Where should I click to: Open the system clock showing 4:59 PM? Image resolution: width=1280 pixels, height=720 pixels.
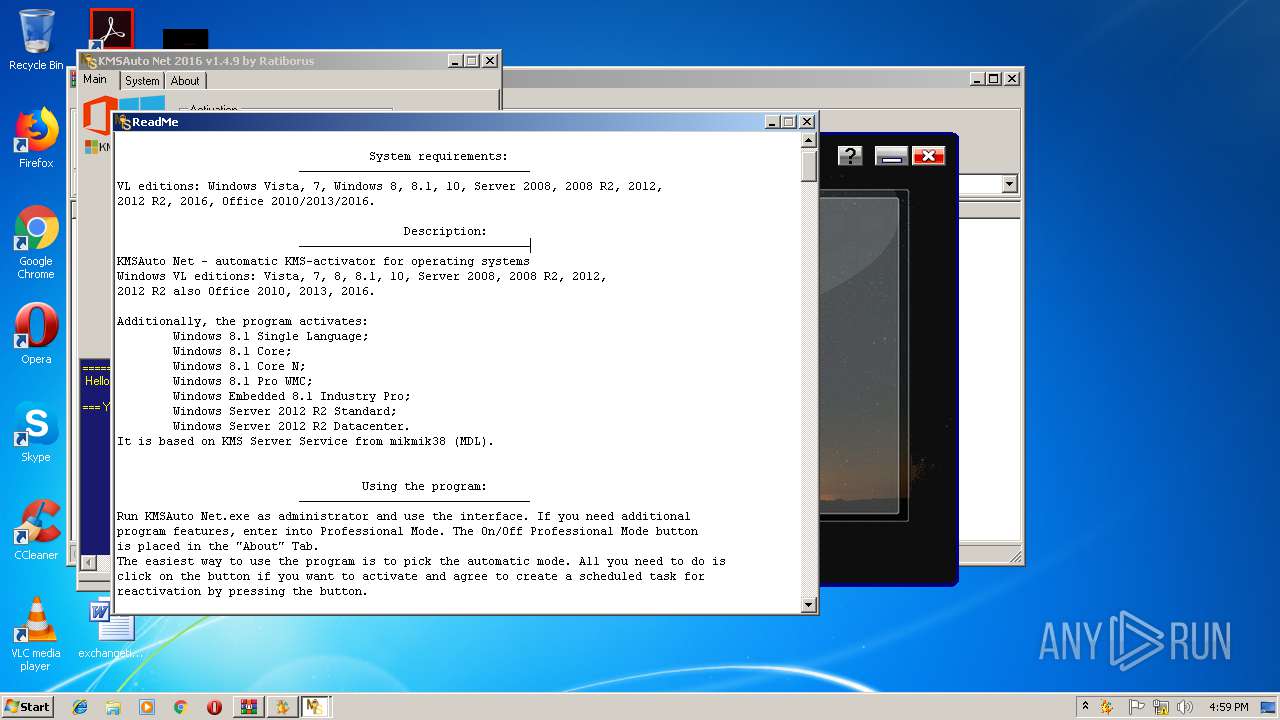tap(1228, 707)
